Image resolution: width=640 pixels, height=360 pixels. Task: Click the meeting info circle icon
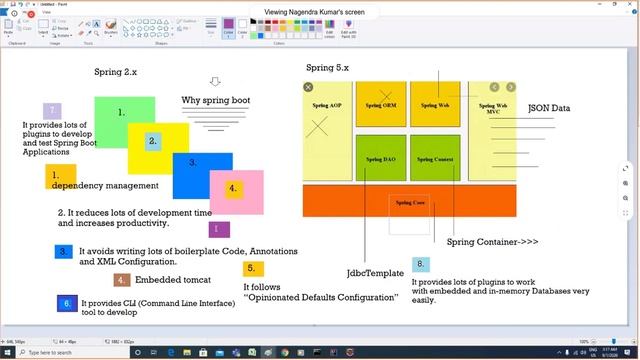14,13
